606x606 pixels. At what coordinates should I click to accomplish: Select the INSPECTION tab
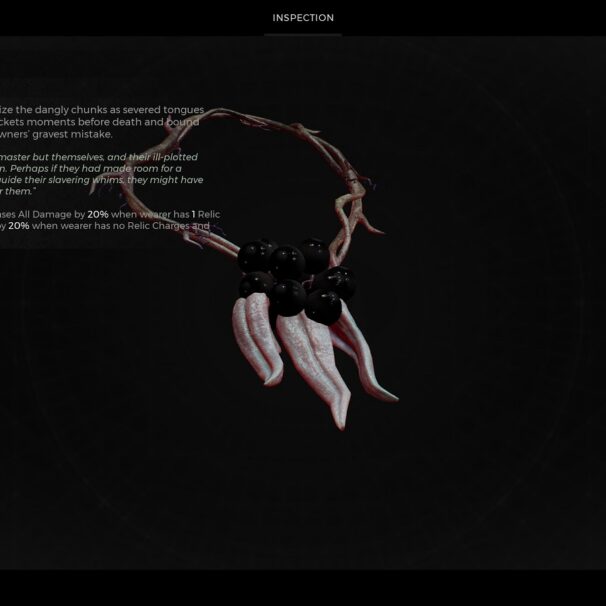coord(303,18)
